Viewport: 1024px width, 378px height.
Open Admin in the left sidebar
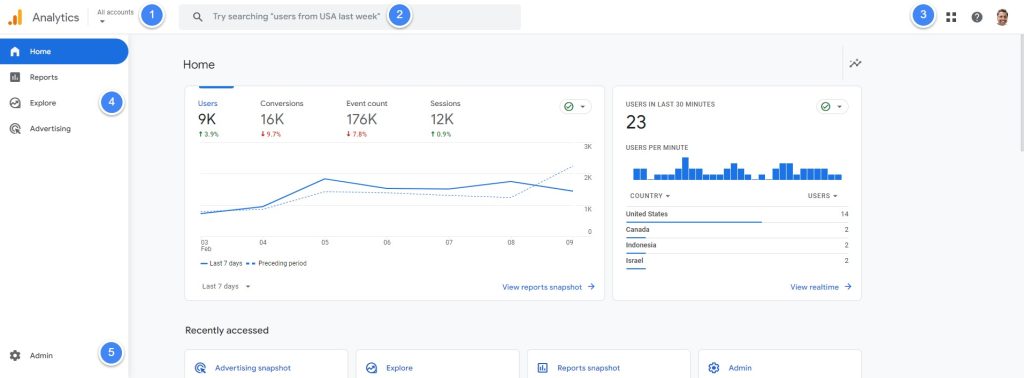click(x=64, y=356)
